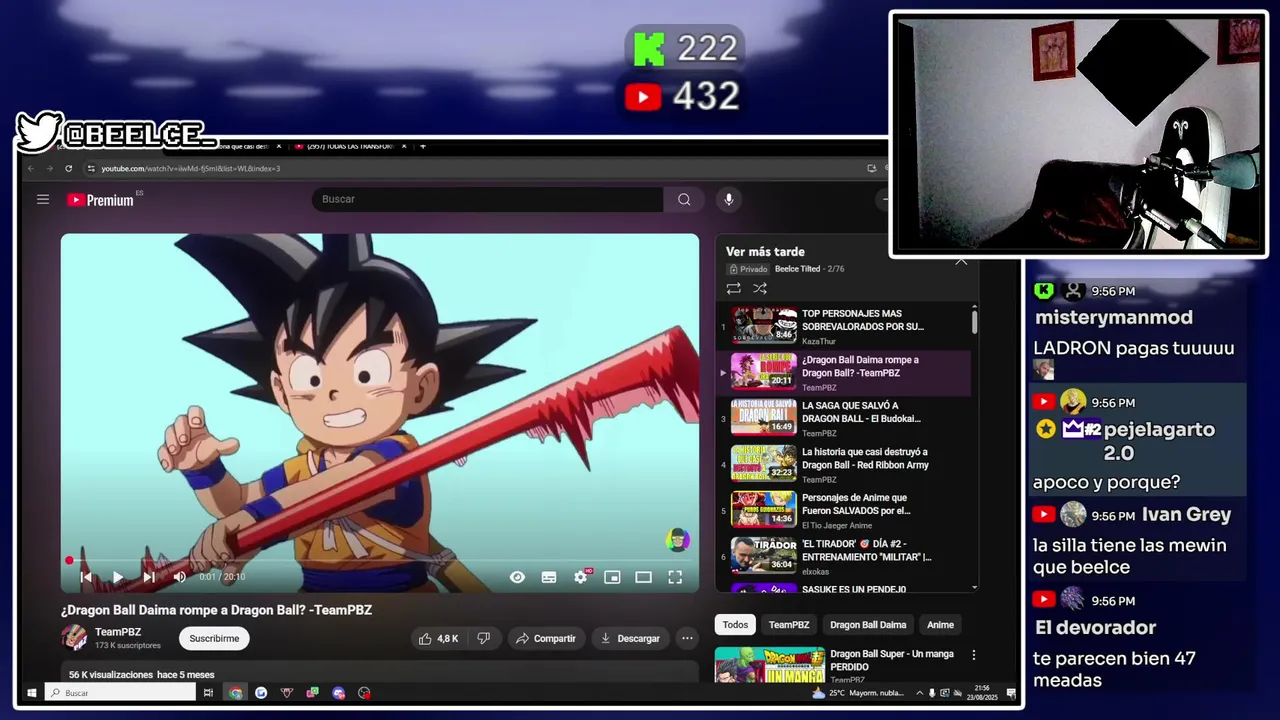The height and width of the screenshot is (720, 1280).
Task: Toggle the eye-shaped player button
Action: (x=517, y=577)
